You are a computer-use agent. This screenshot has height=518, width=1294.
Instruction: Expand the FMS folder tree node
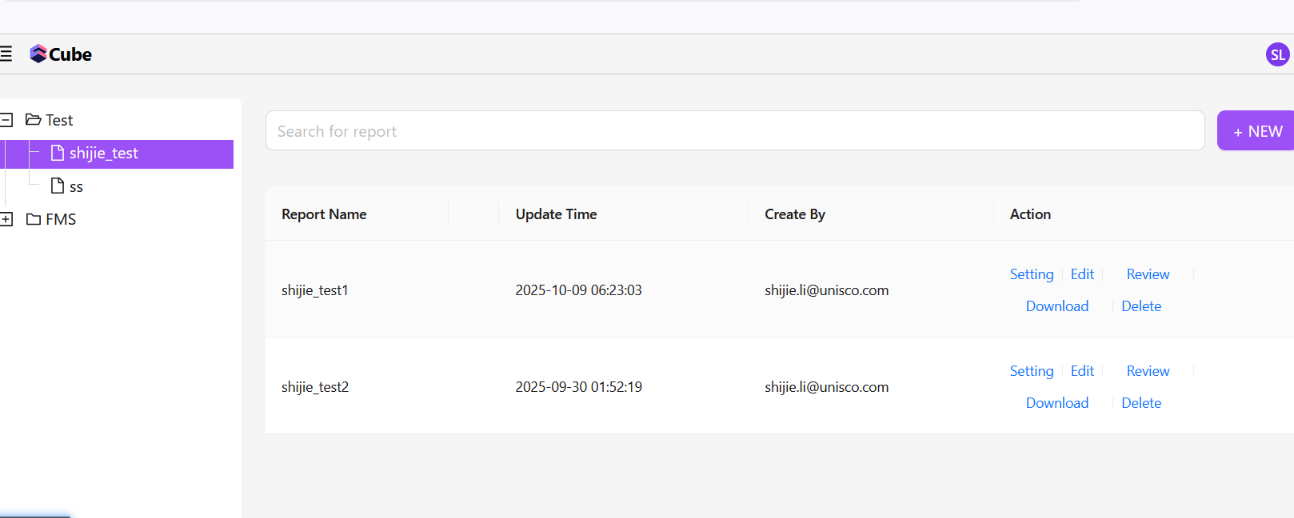[6, 219]
